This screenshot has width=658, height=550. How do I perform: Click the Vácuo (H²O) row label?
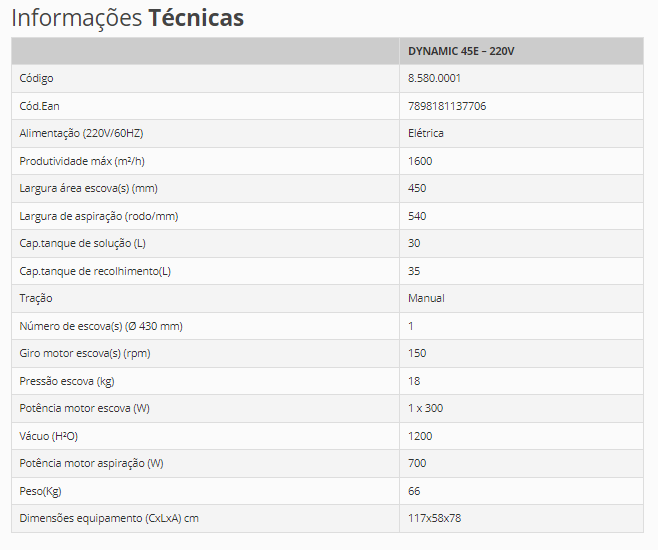pos(48,436)
